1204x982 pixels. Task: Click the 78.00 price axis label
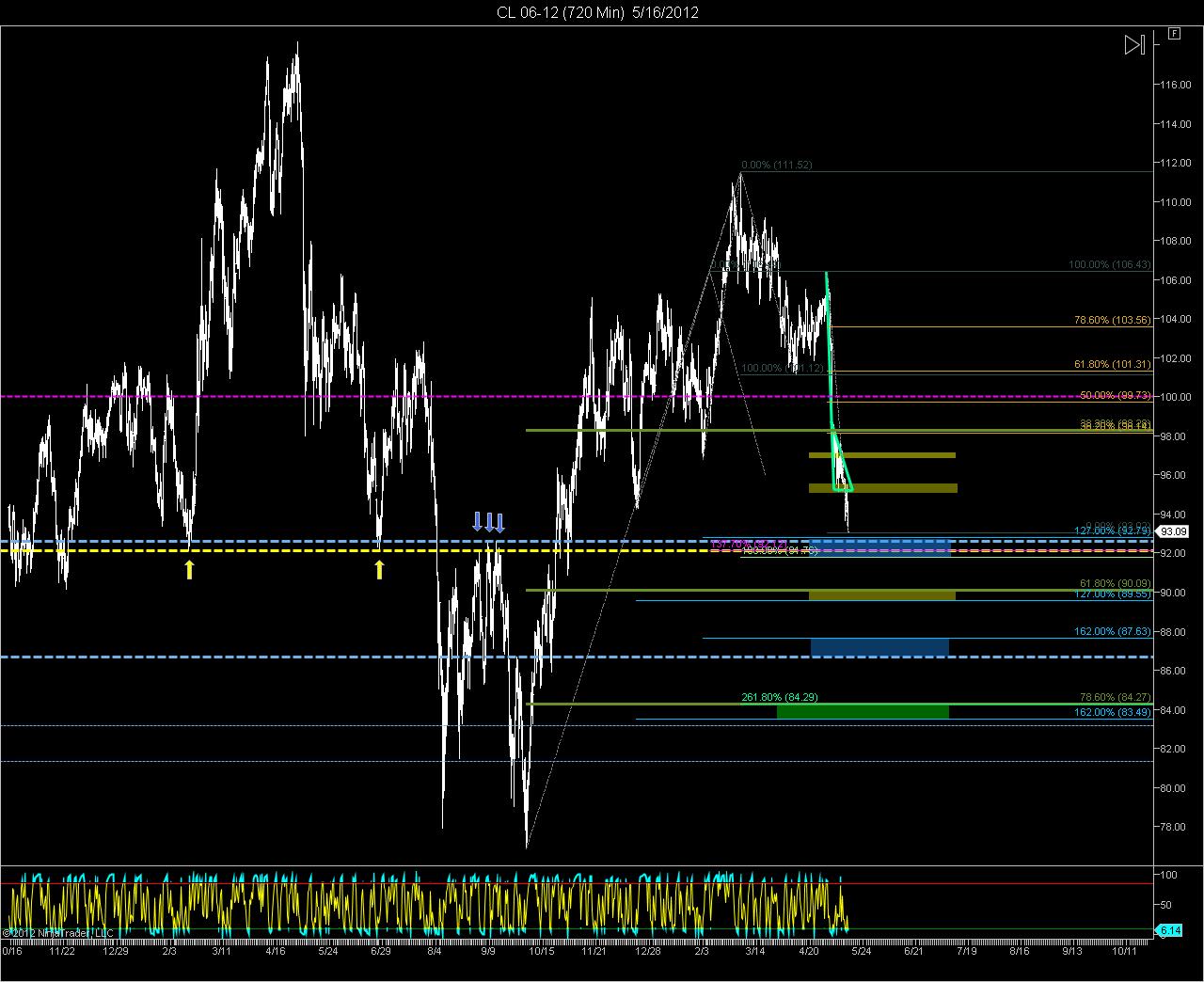point(1174,828)
